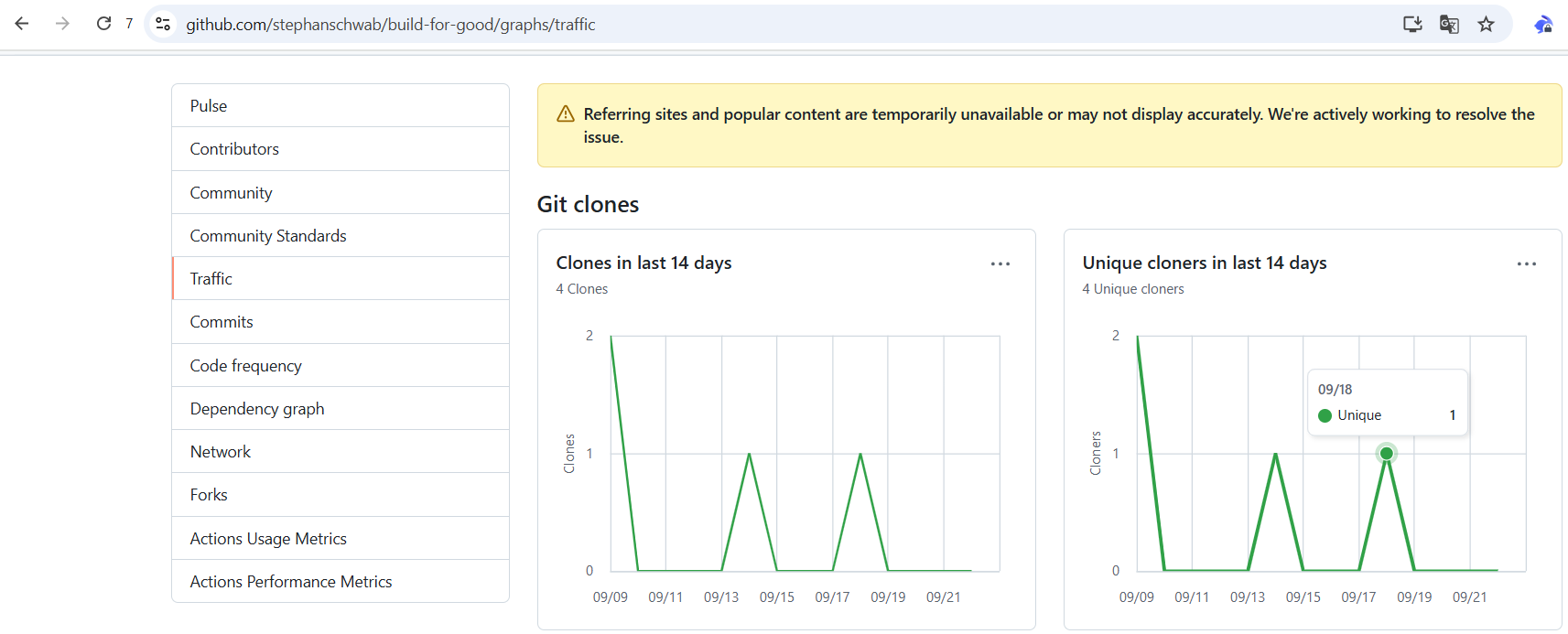This screenshot has height=634, width=1568.
Task: Open site information icon in address bar
Action: [x=163, y=24]
